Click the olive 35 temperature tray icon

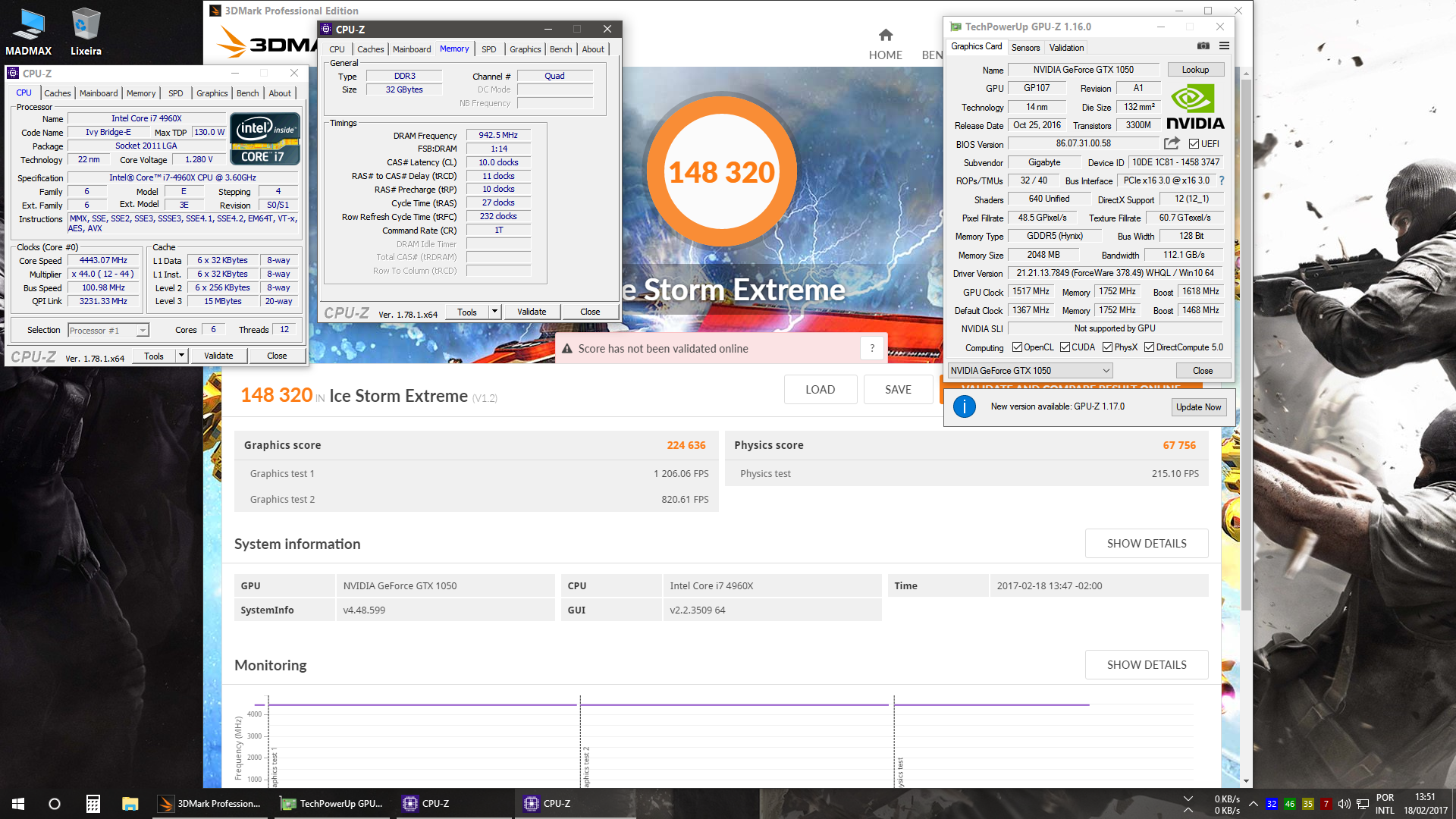[1308, 804]
